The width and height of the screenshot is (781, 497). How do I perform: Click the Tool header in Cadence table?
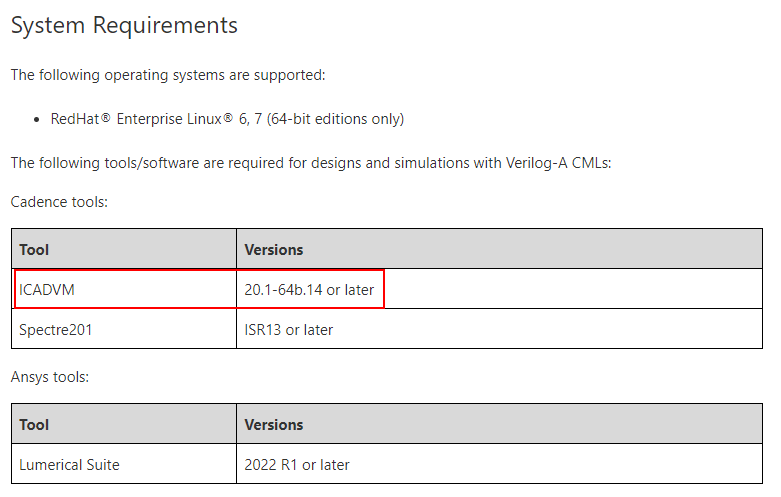(124, 249)
